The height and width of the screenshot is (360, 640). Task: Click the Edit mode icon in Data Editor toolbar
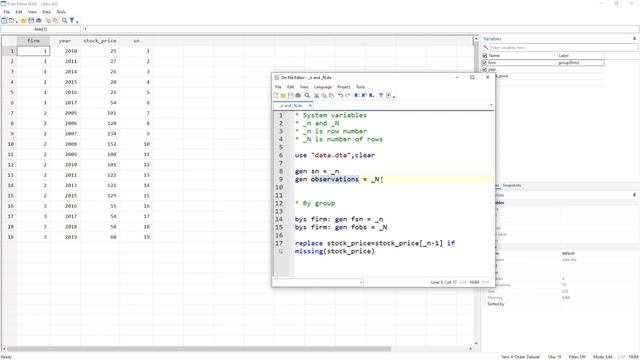point(4,20)
